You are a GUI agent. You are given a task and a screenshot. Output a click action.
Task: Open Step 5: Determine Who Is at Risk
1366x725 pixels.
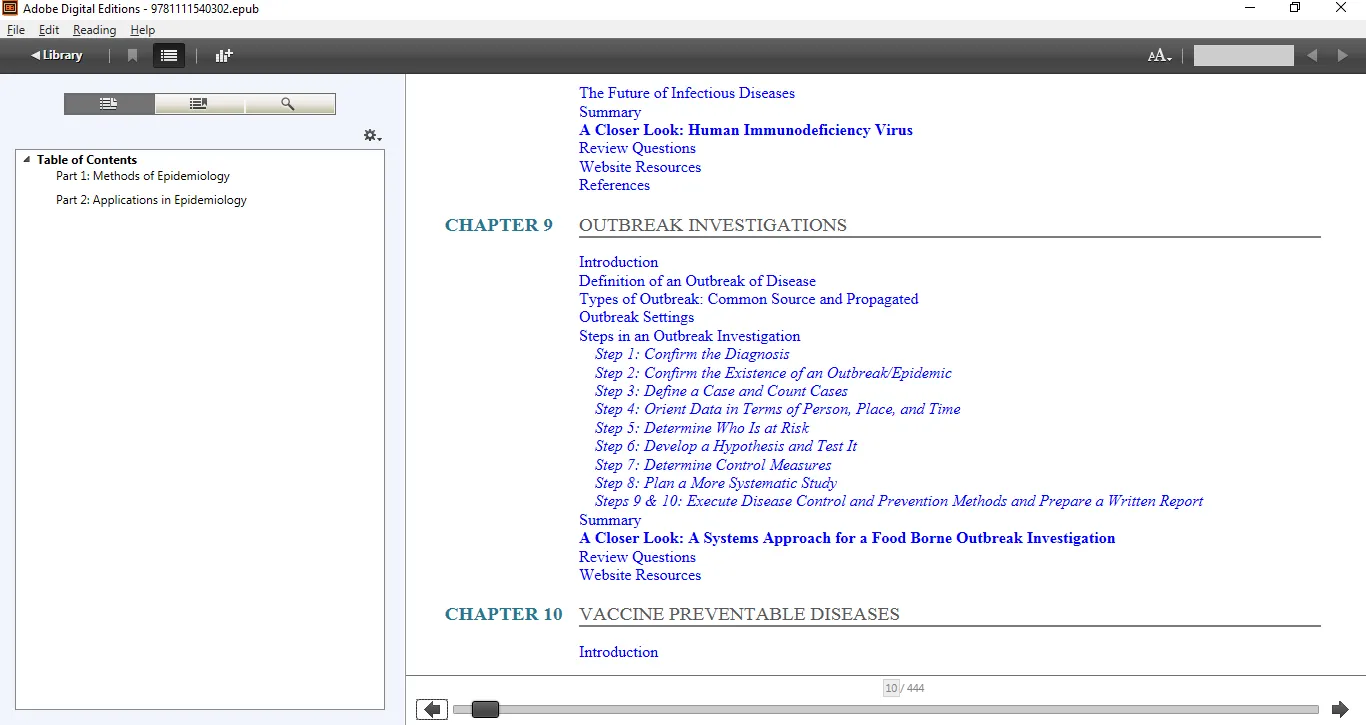pos(702,428)
